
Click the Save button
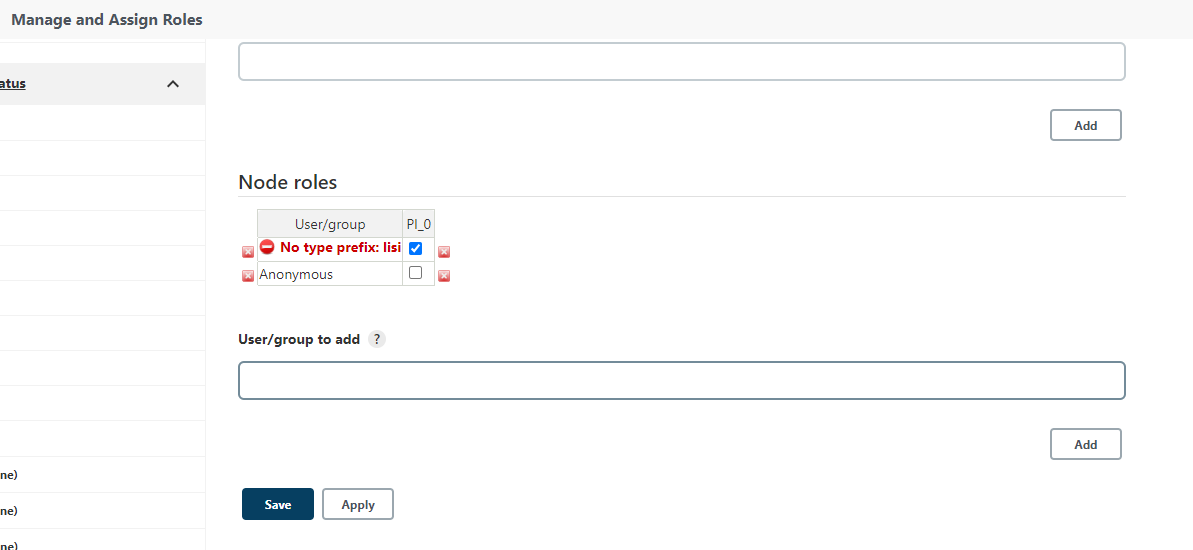[278, 505]
